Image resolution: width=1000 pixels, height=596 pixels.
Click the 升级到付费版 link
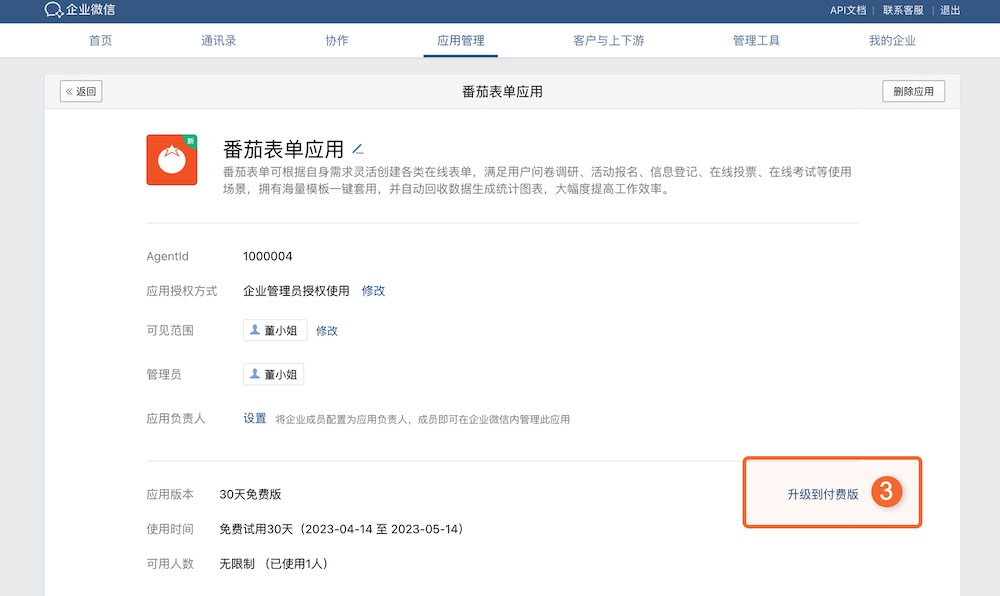pos(823,494)
